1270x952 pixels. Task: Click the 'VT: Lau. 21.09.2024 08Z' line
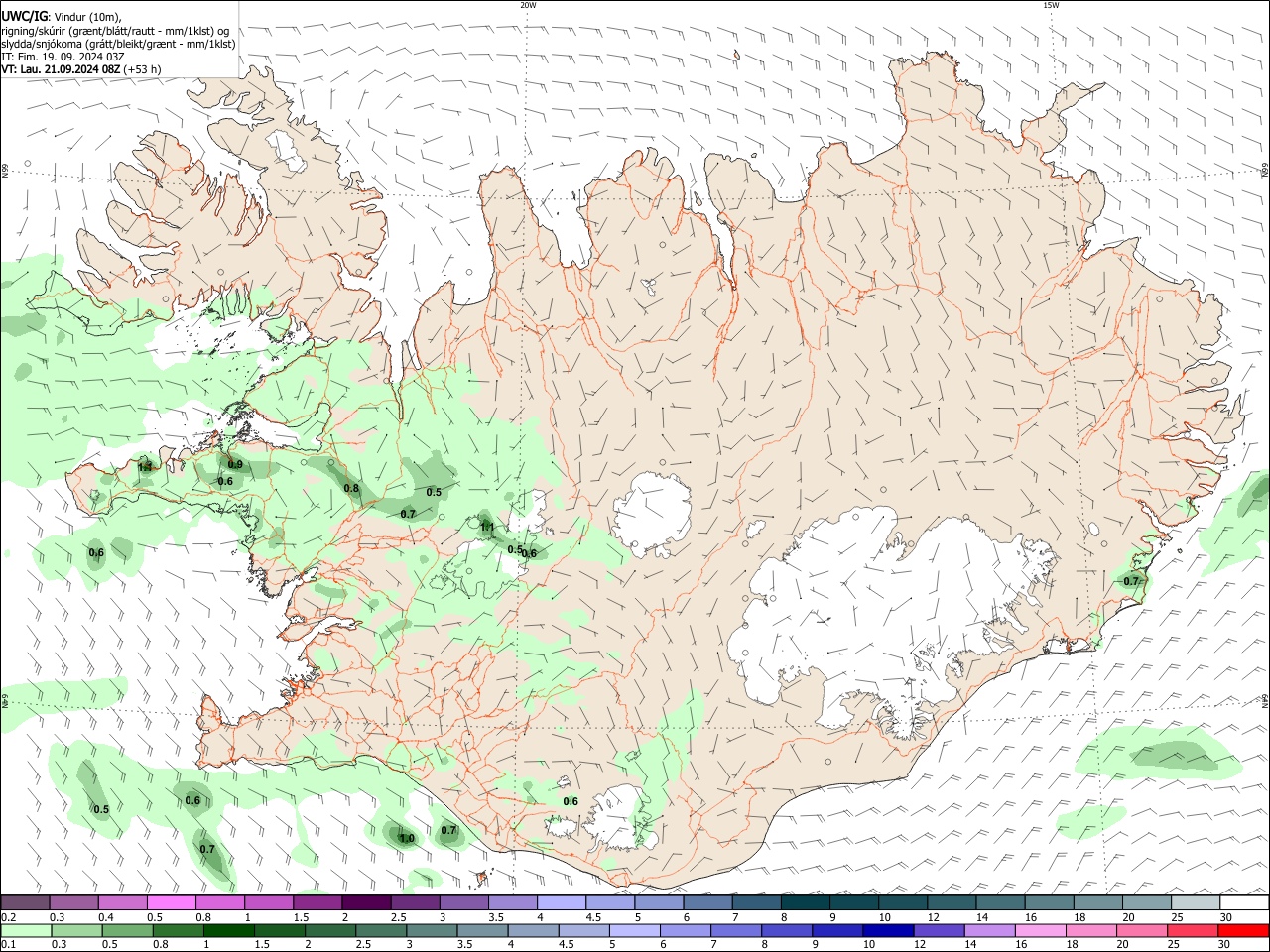61,69
